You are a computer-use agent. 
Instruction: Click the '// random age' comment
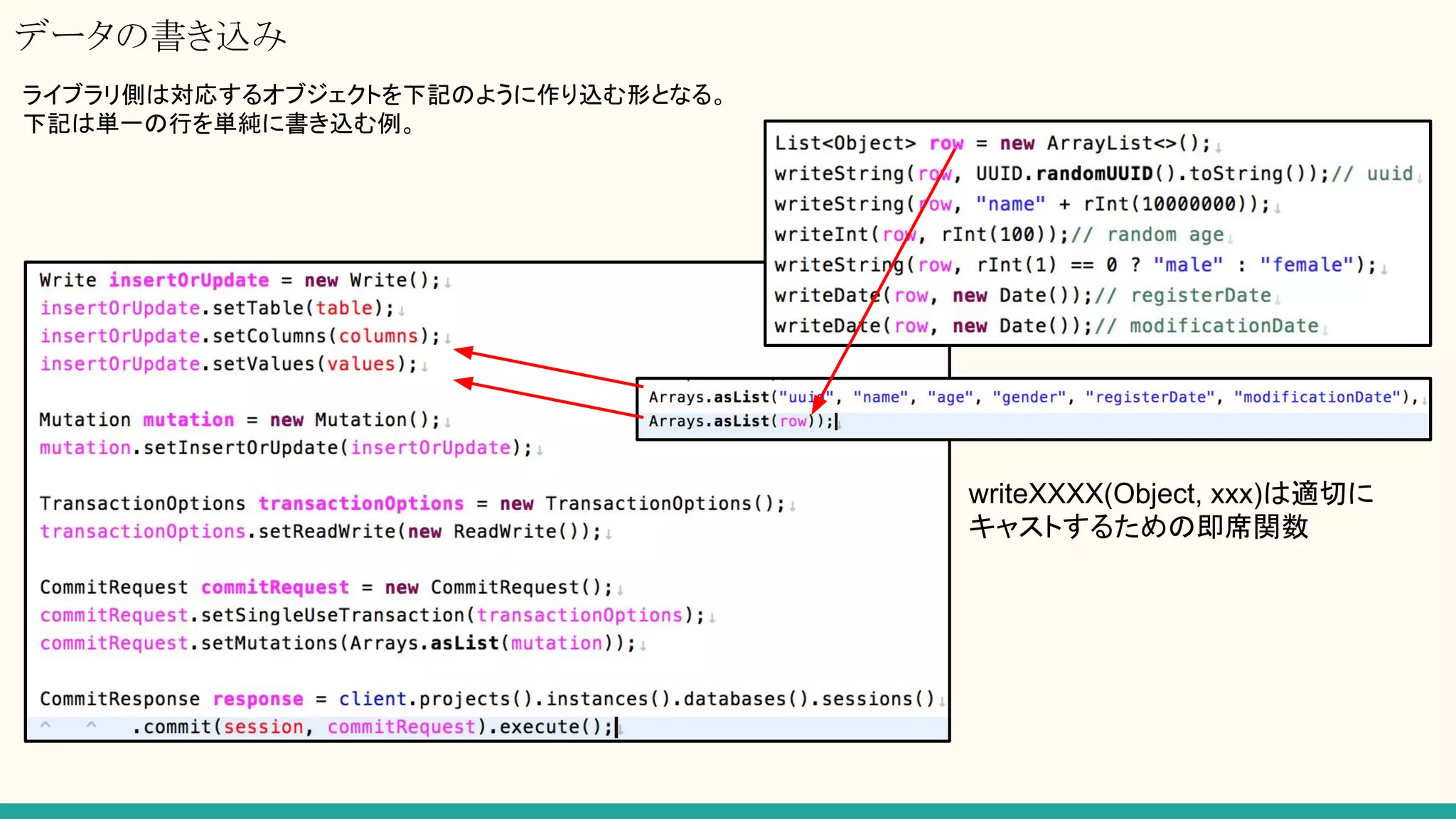pos(1147,235)
